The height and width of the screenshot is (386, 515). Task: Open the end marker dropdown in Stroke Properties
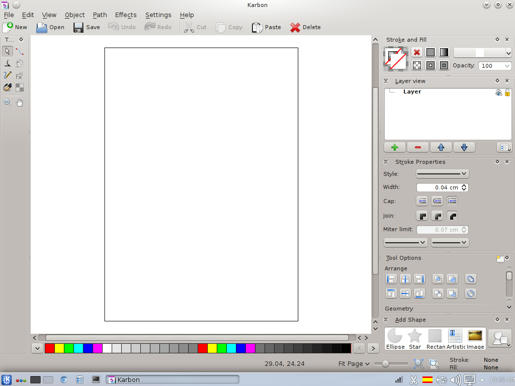click(449, 242)
